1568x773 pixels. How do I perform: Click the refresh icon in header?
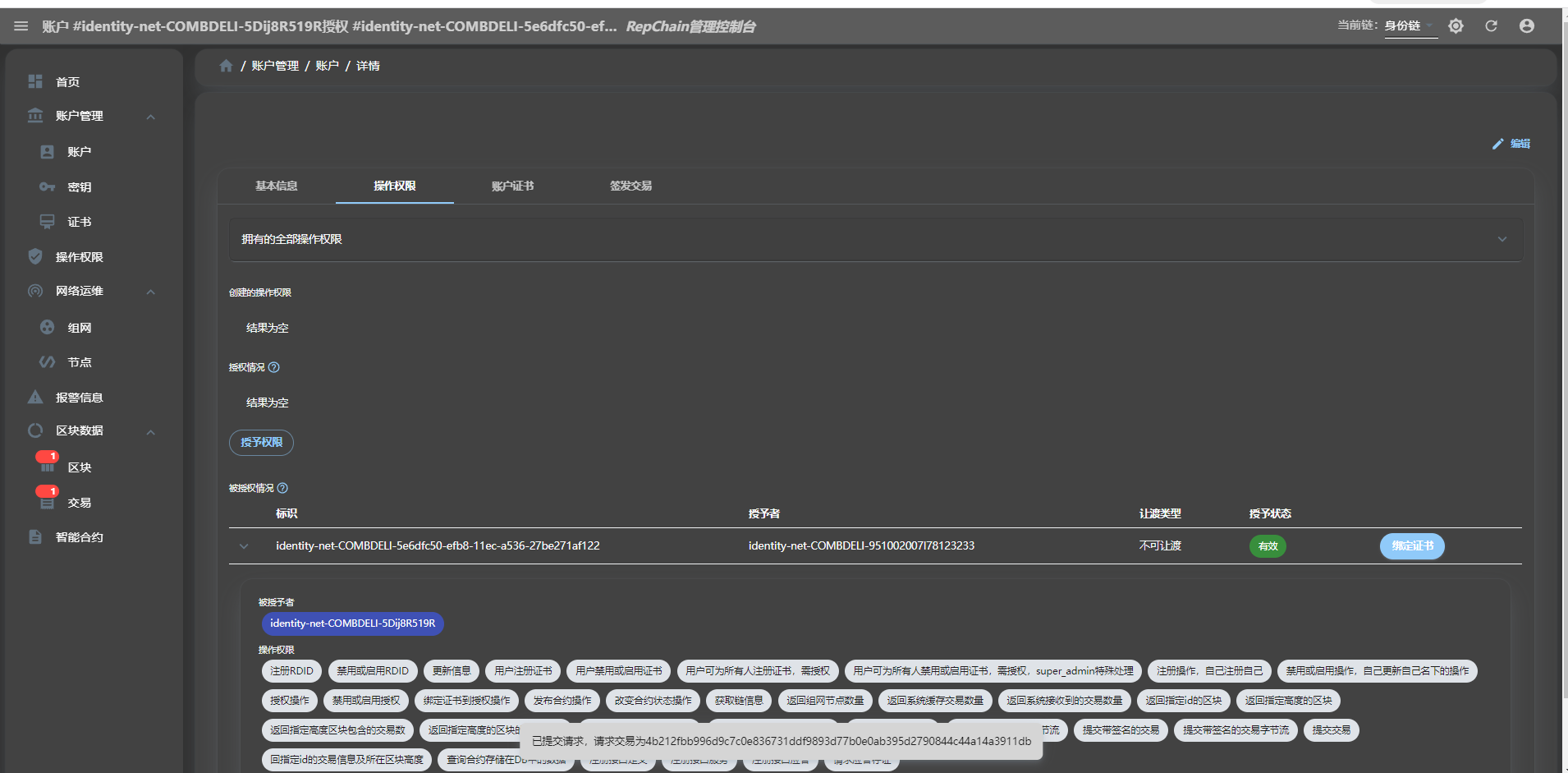(x=1491, y=26)
